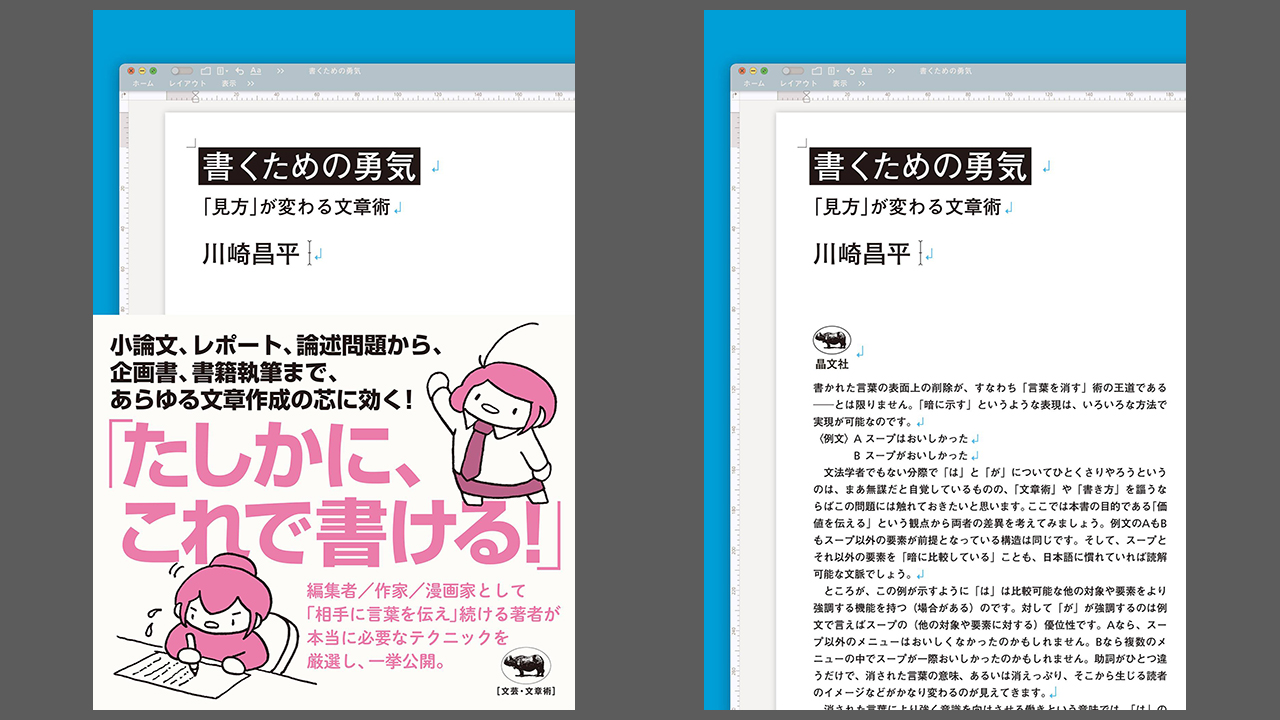1280x720 pixels.
Task: Expand the >> beside 表示 on the body-text cover
Action: point(862,84)
